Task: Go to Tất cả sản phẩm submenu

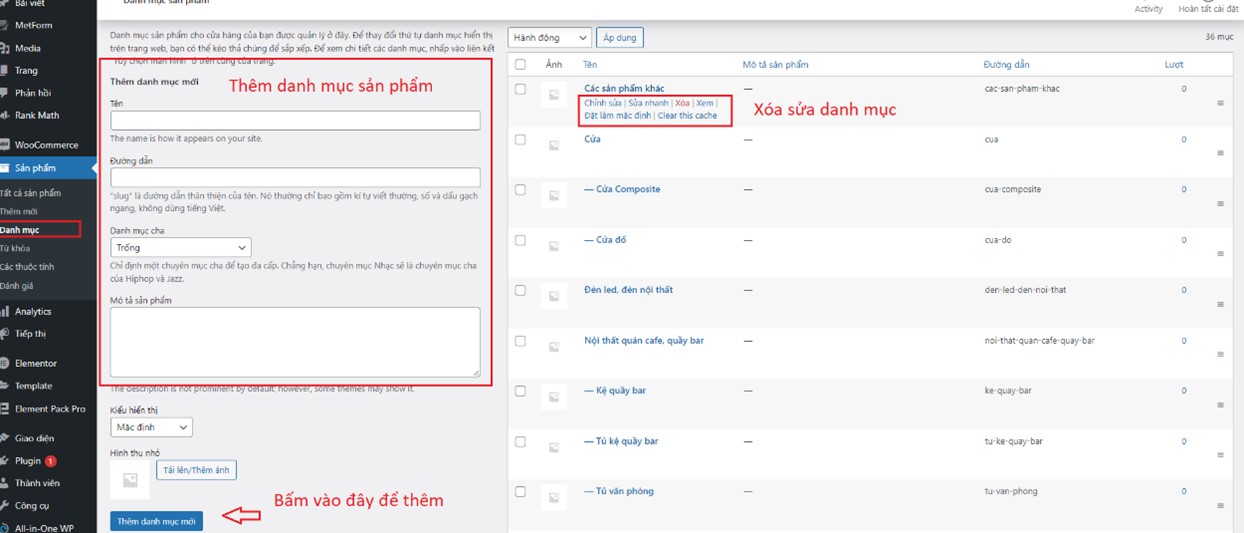Action: point(31,193)
